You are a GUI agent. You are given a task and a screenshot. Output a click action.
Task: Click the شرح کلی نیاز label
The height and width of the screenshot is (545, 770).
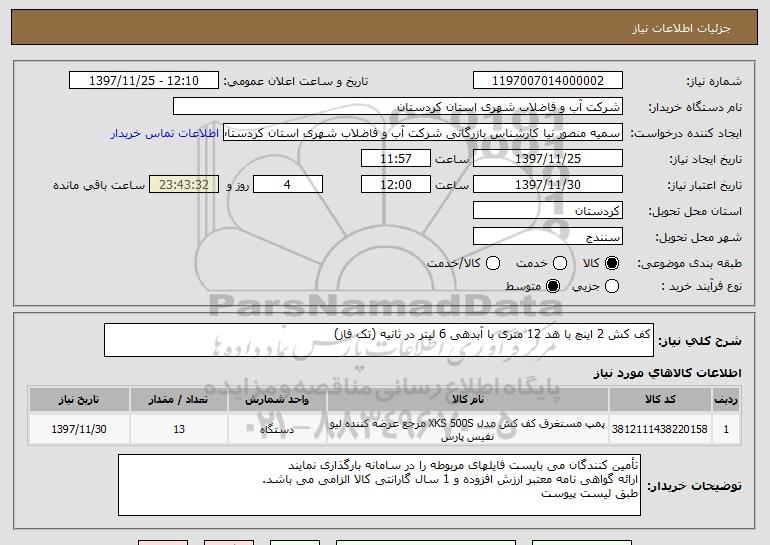point(700,341)
